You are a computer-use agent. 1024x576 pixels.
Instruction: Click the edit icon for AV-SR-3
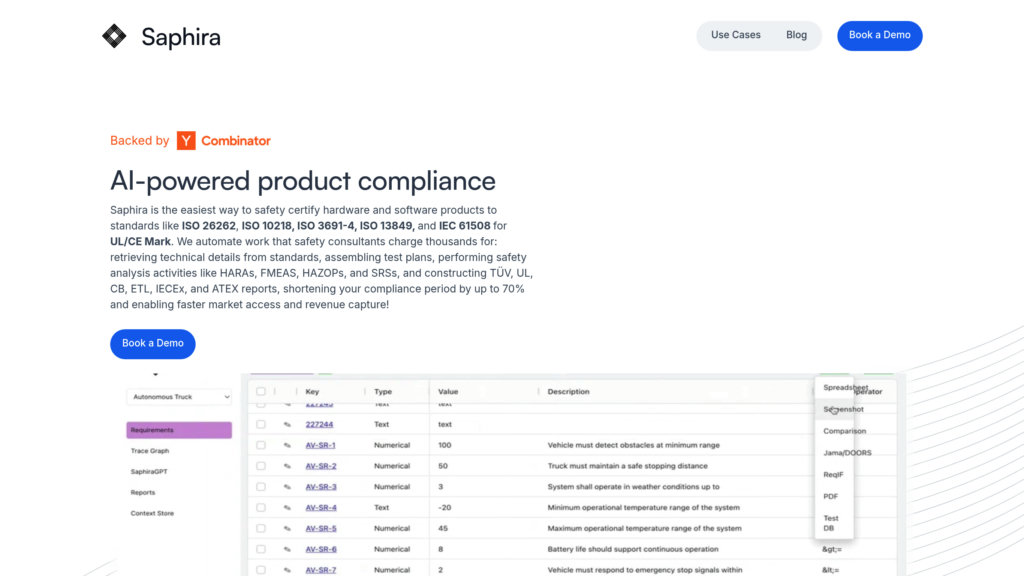point(287,487)
